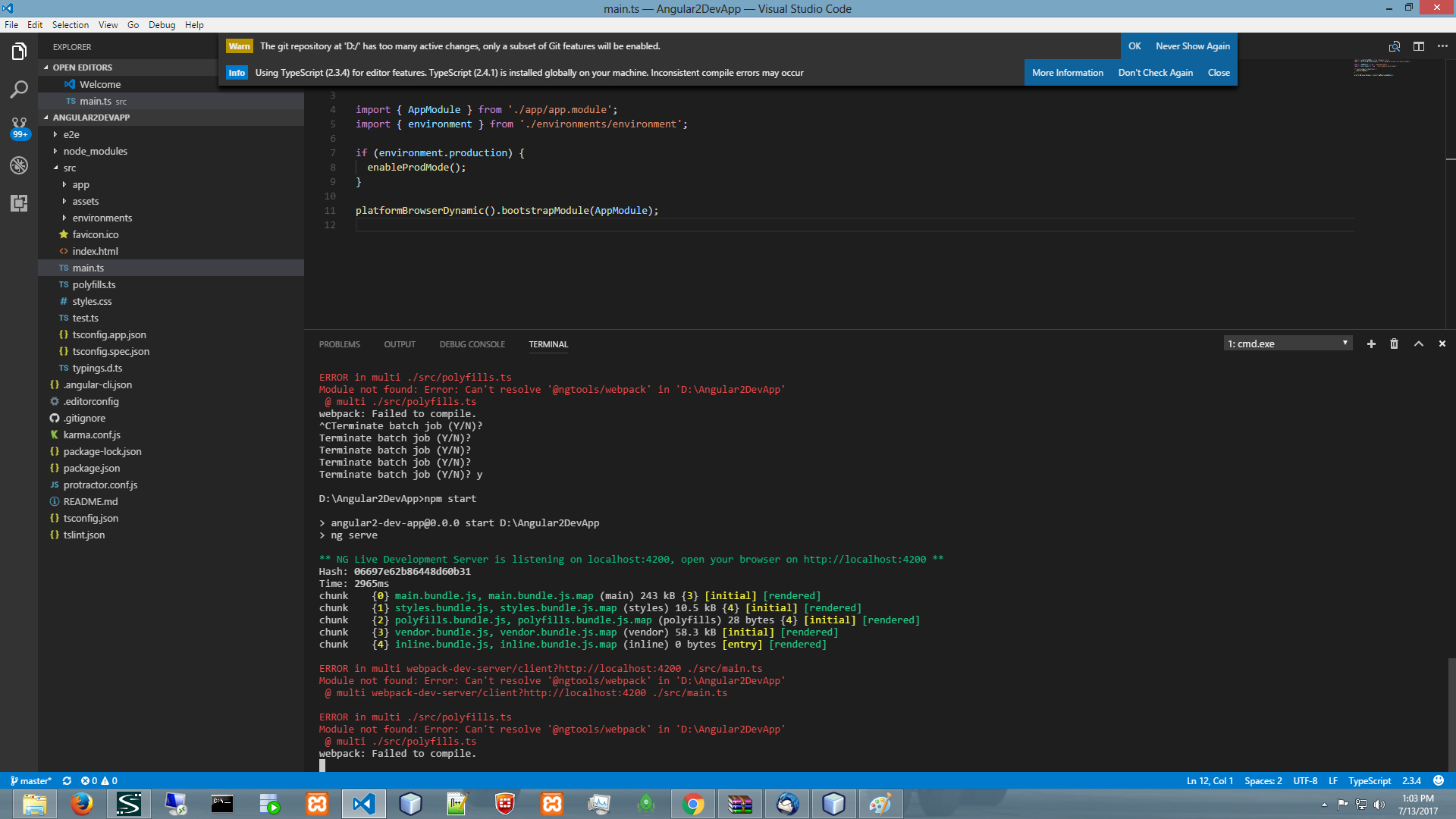
Task: Kill terminal with trash icon
Action: pos(1394,344)
